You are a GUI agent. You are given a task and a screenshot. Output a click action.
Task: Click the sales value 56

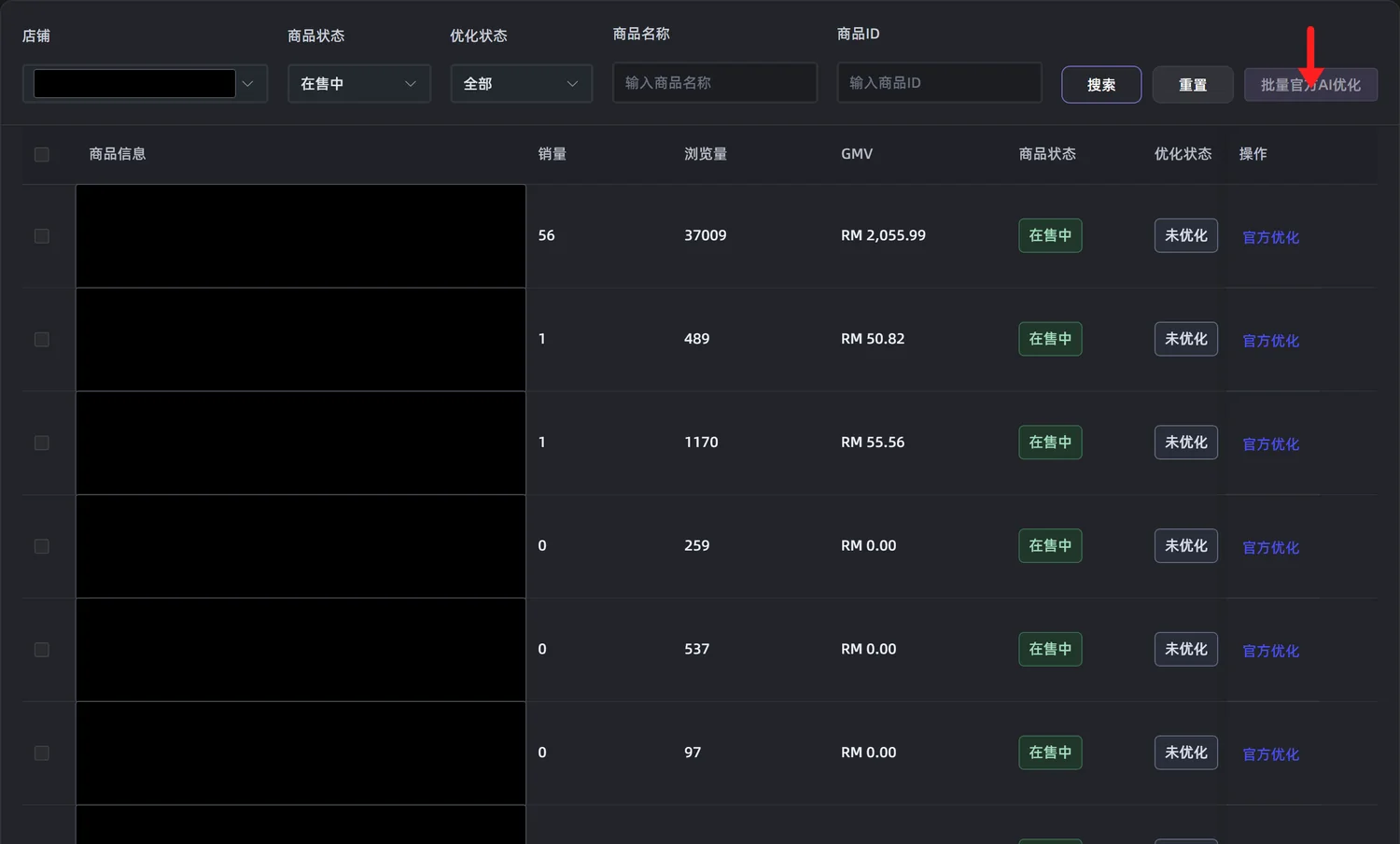point(546,235)
